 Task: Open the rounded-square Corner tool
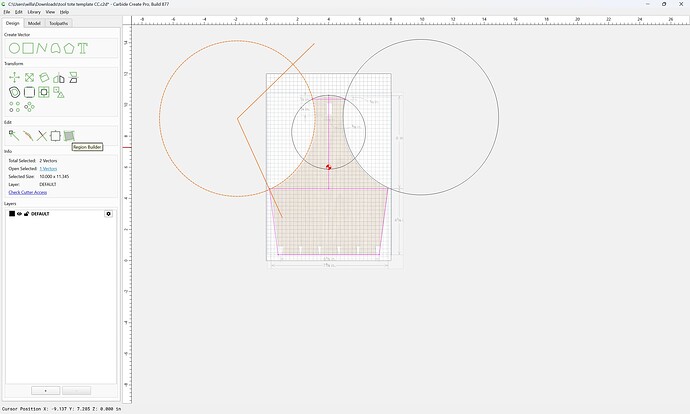29,92
